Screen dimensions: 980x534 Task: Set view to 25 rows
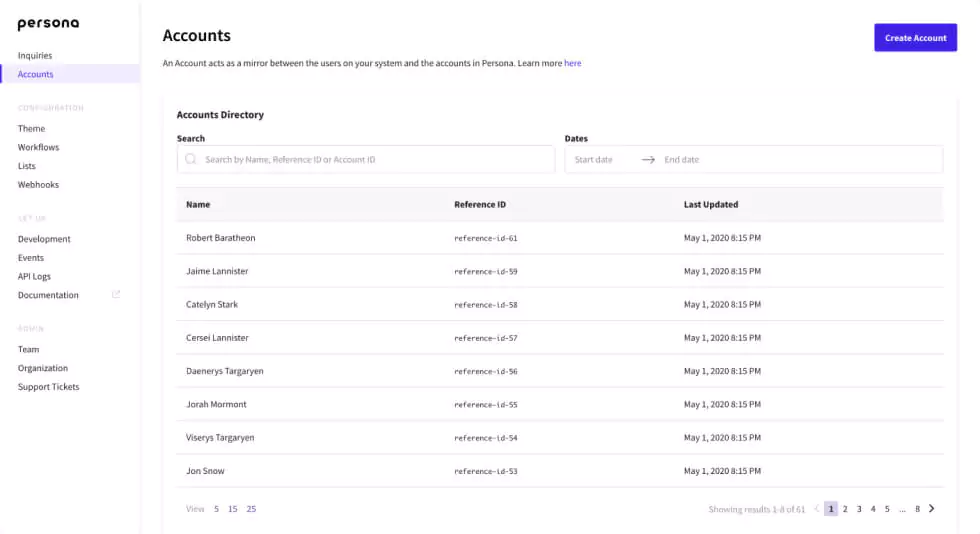(x=251, y=509)
